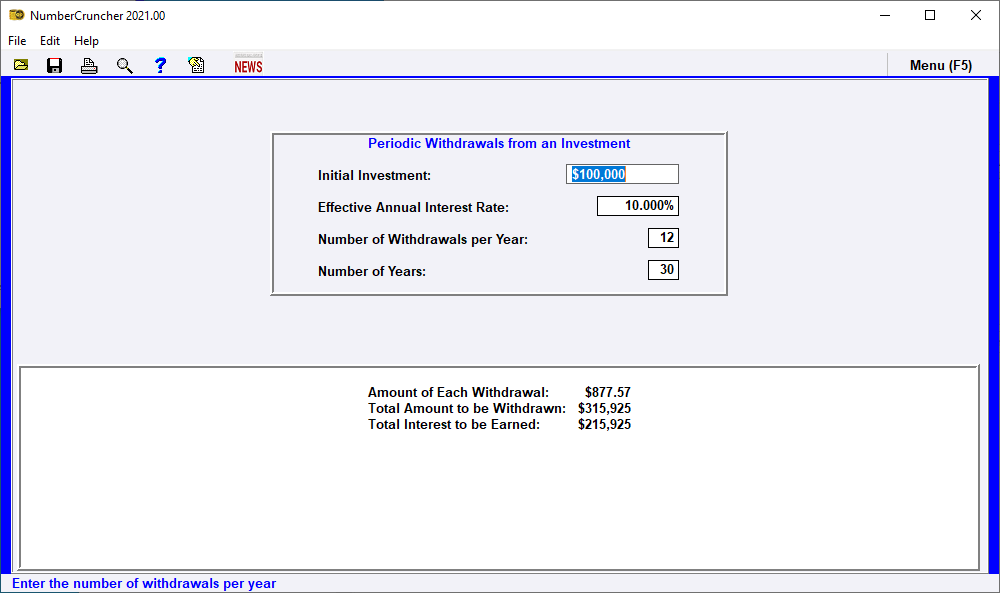Return to the main menu via Menu (F5)
The height and width of the screenshot is (593, 1000).
tap(941, 65)
